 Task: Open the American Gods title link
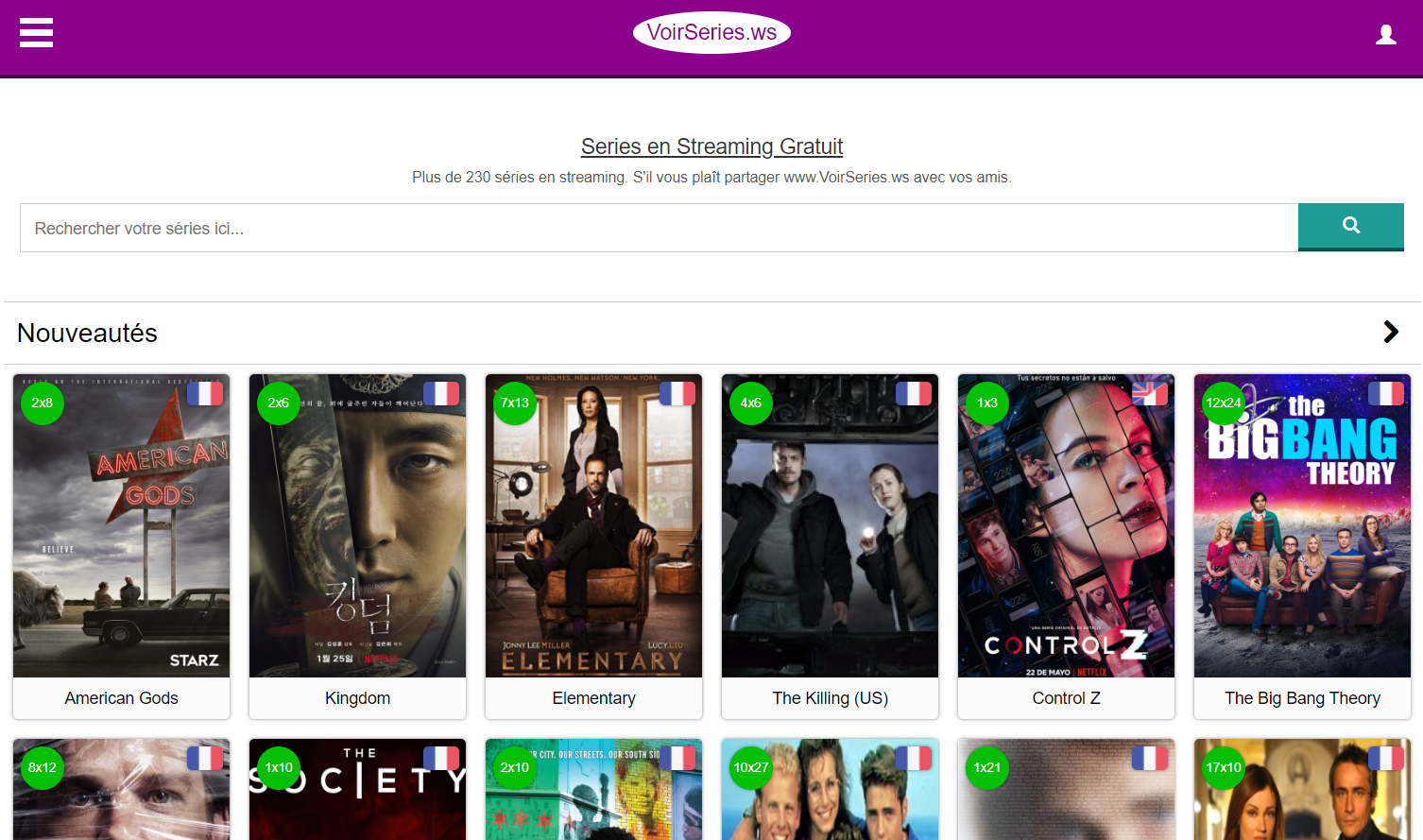121,698
